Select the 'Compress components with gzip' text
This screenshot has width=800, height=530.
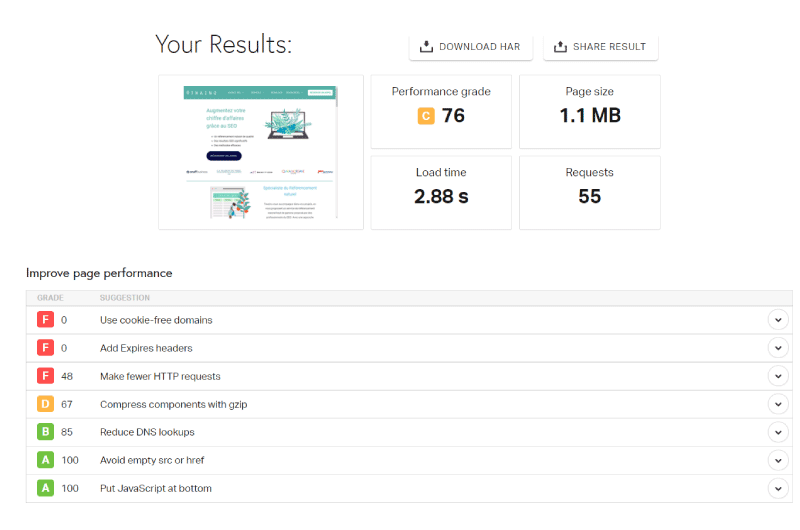pyautogui.click(x=173, y=404)
